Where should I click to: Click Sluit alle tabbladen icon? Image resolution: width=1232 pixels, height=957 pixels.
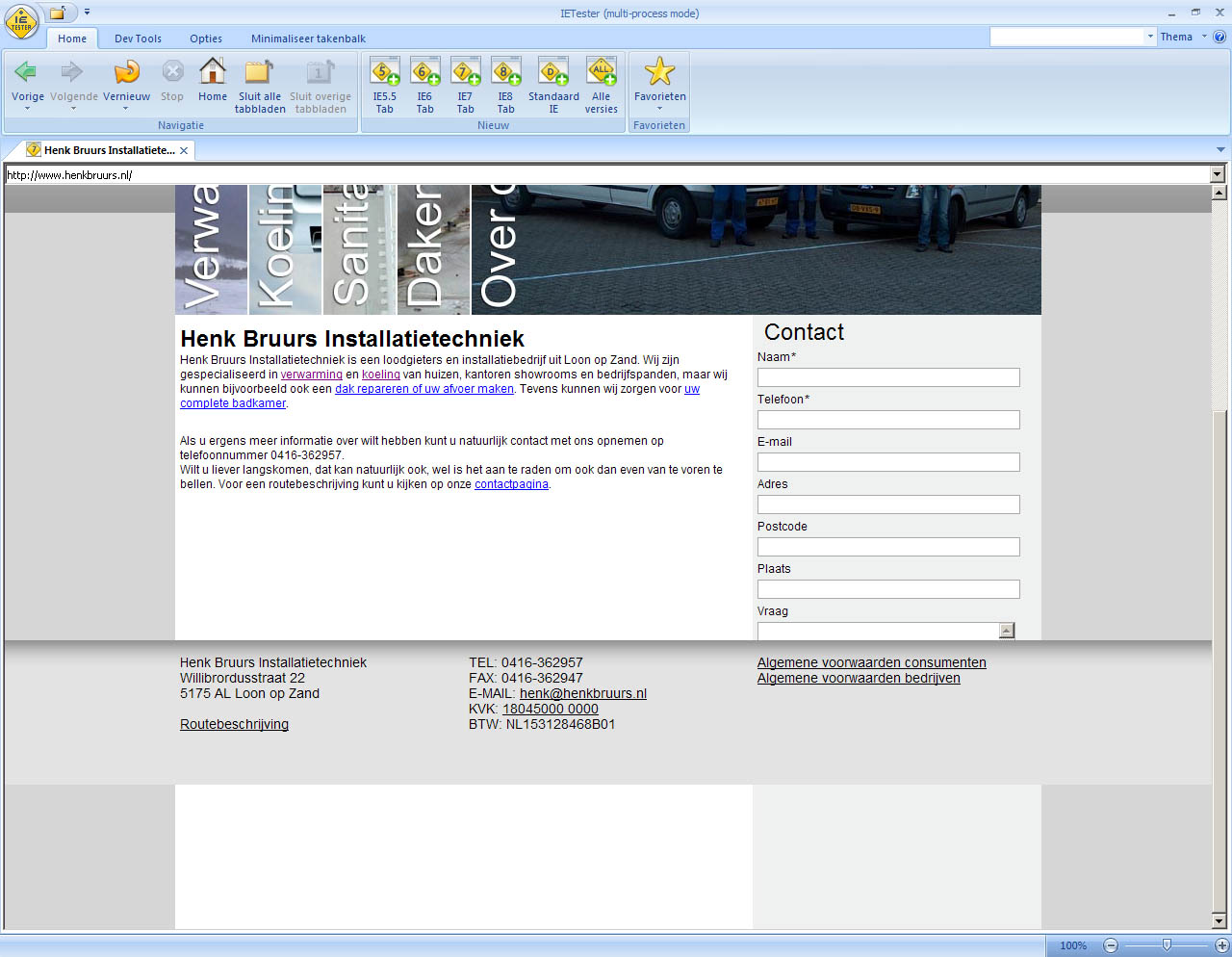[x=260, y=71]
